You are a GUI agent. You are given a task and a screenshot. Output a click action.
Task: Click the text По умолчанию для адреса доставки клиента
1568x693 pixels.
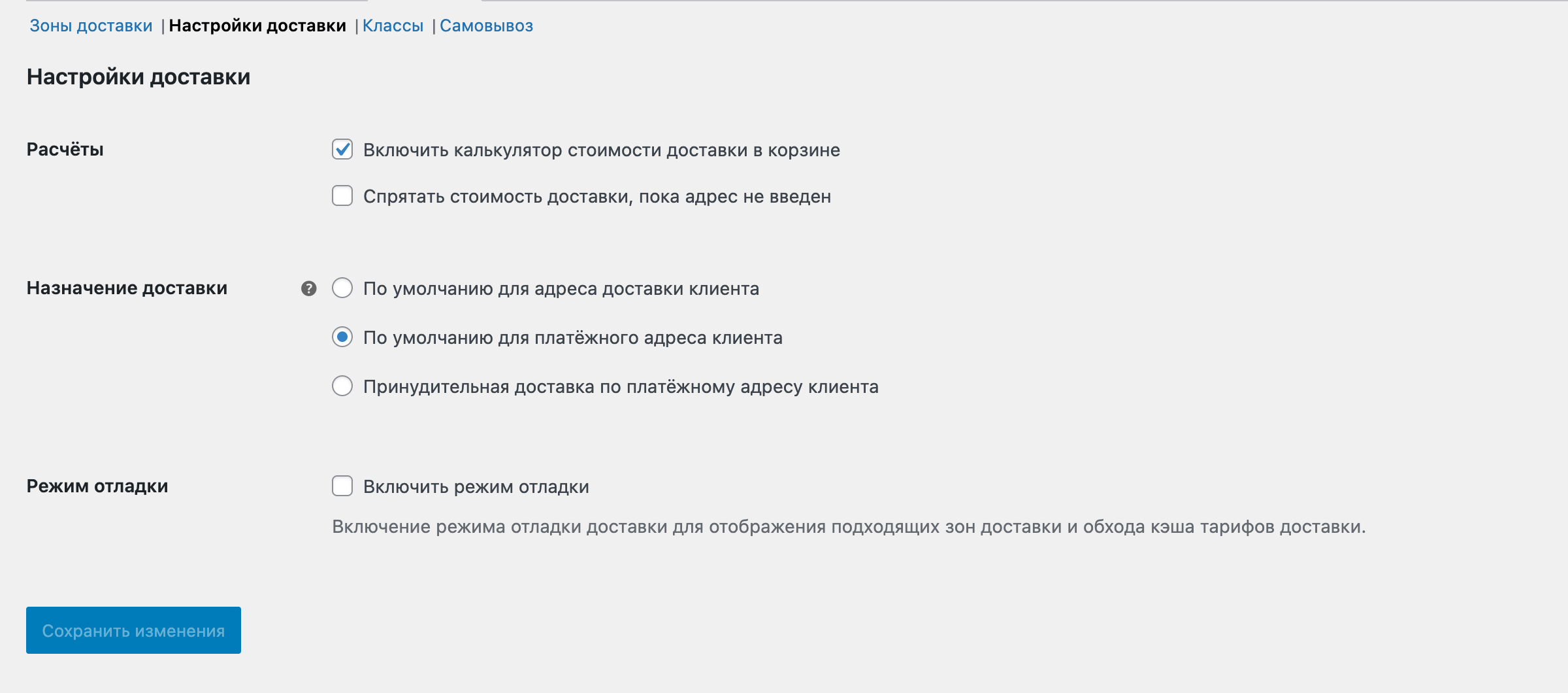[561, 289]
